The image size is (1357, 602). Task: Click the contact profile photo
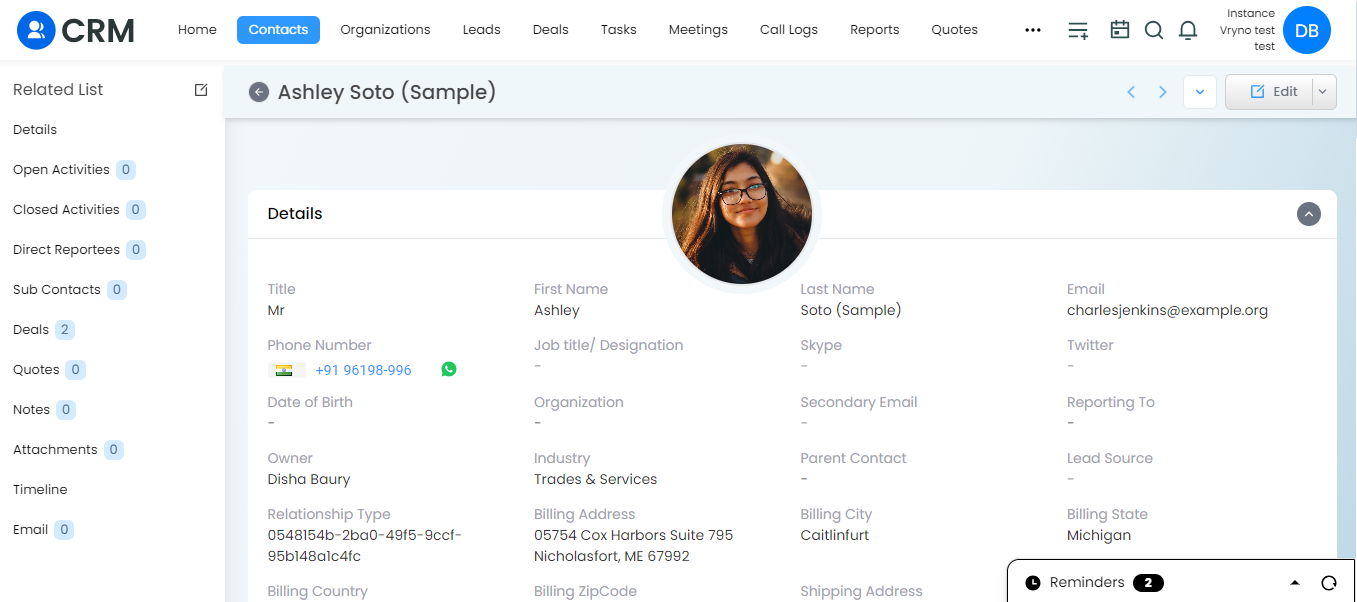[742, 214]
